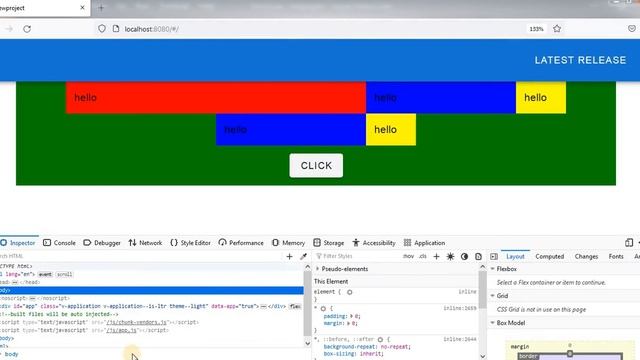This screenshot has width=640, height=360.
Task: Toggle the :hov pseudo-class panel
Action: 408,256
